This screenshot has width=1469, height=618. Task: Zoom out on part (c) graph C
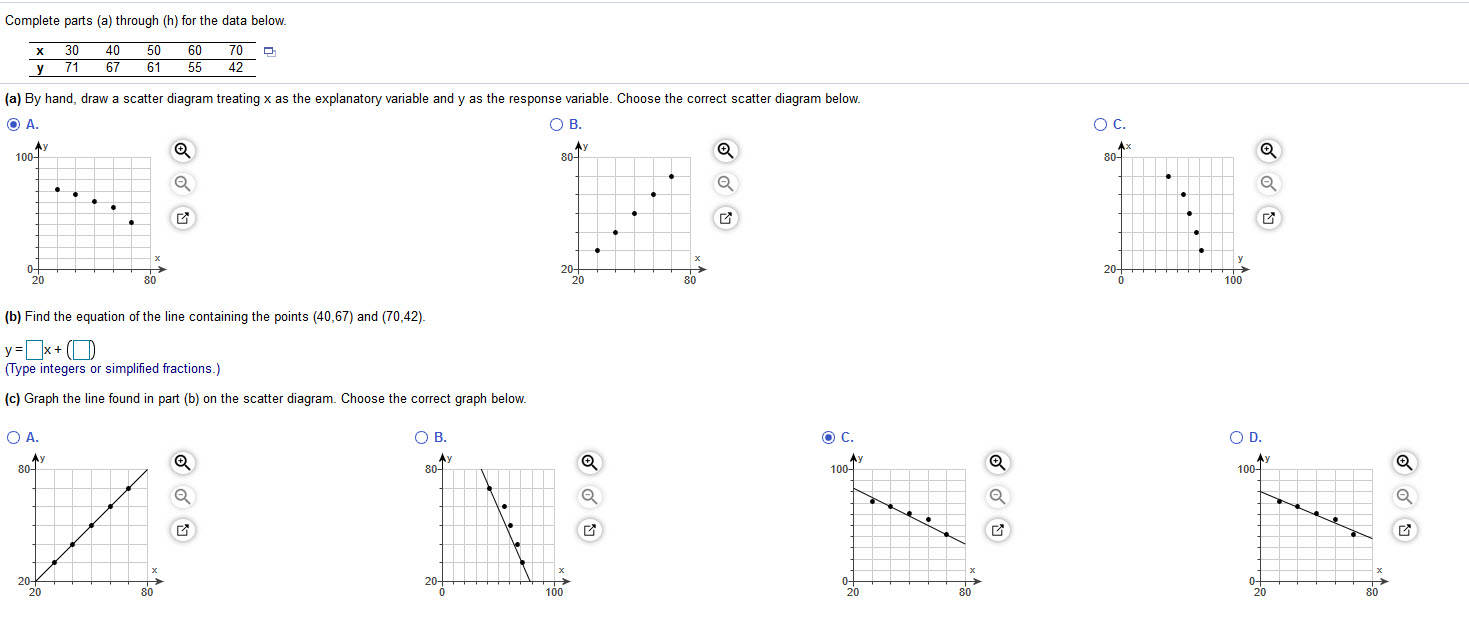[x=996, y=496]
